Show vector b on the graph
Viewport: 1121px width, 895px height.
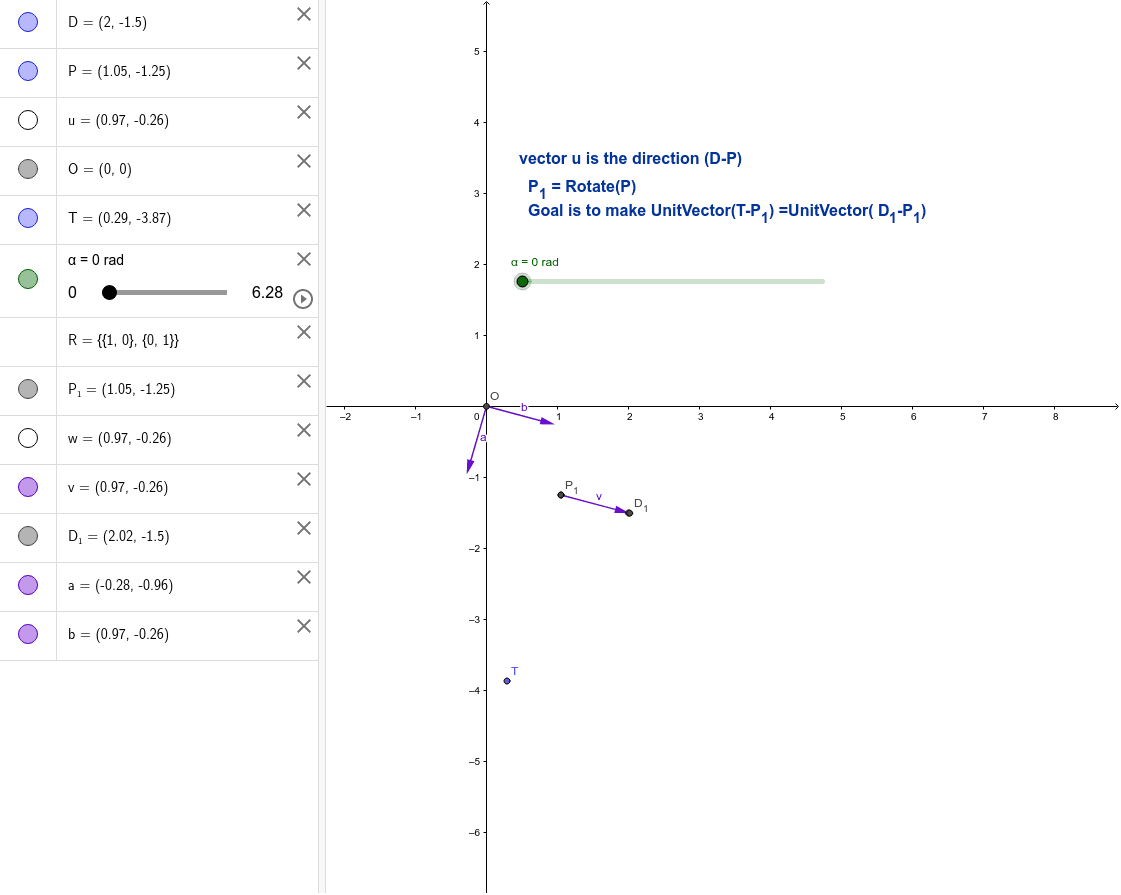click(x=28, y=634)
